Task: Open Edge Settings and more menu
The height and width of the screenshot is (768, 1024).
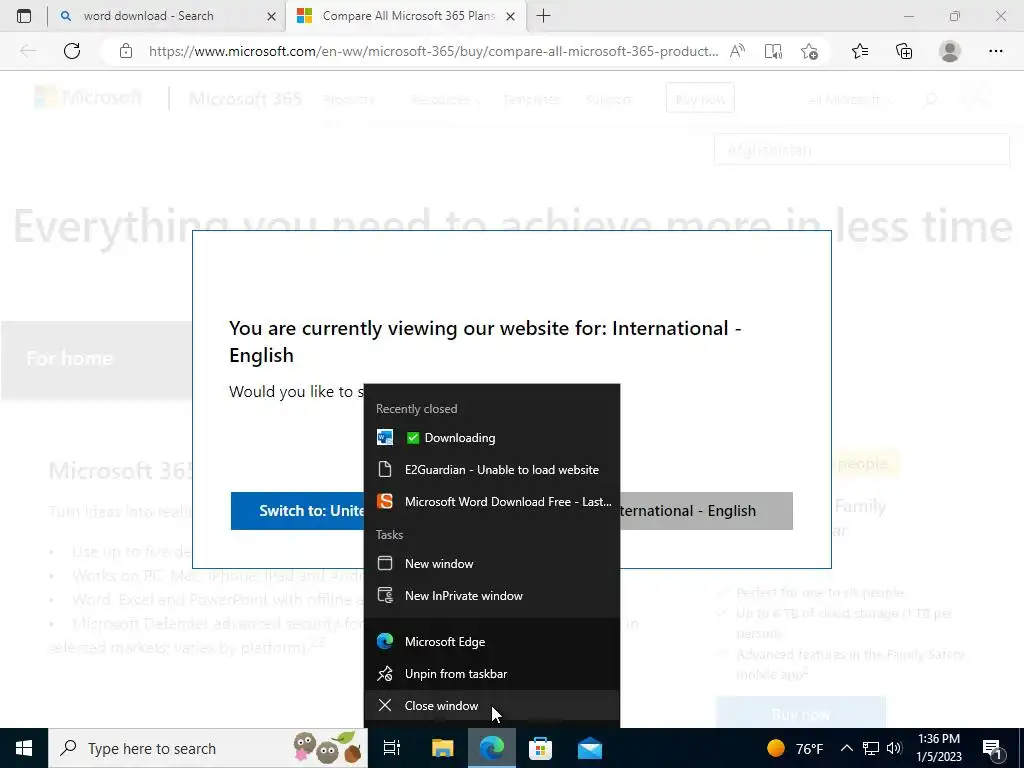Action: [x=995, y=51]
